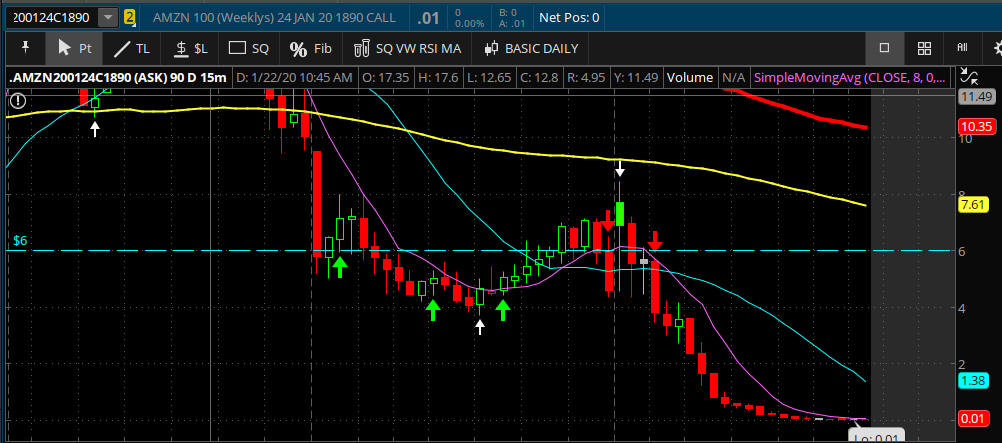Select the SQ rectangle drawing tool
The image size is (1002, 443).
(x=249, y=48)
